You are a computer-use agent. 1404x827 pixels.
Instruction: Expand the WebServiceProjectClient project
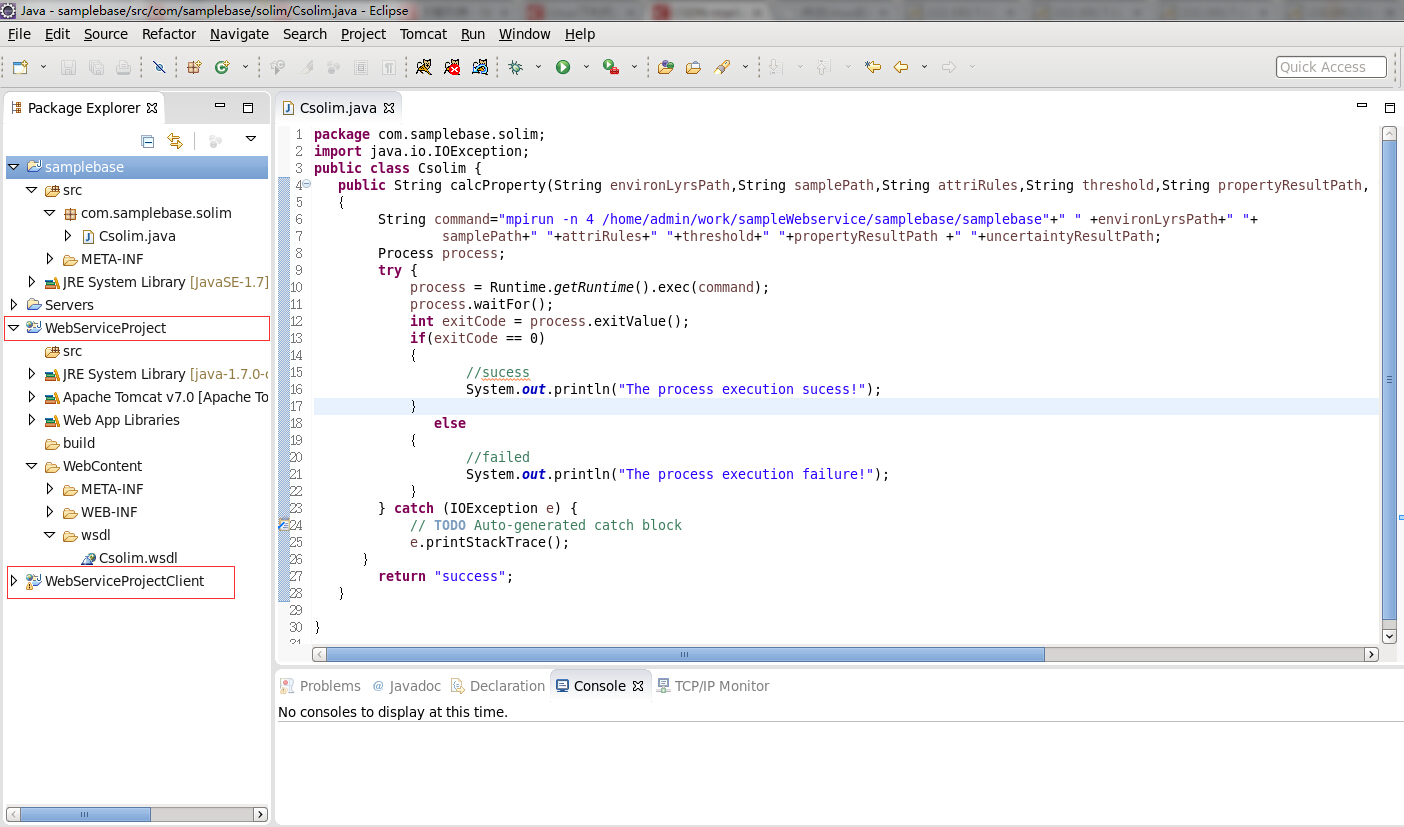tap(14, 580)
